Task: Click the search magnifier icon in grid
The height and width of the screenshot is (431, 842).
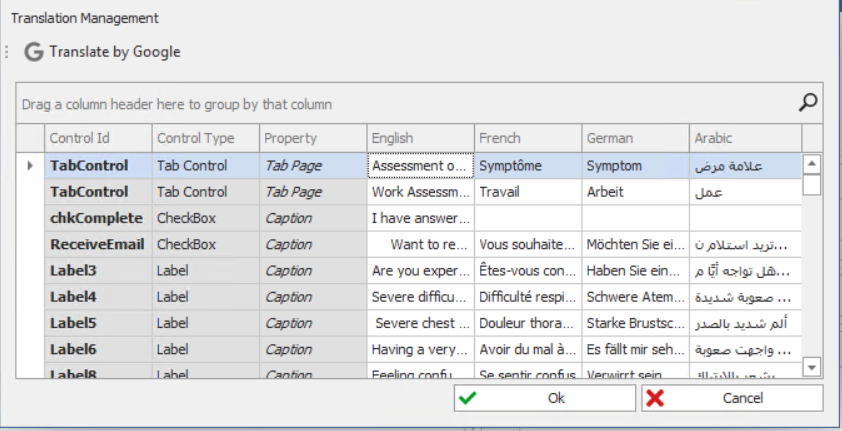Action: tap(808, 102)
